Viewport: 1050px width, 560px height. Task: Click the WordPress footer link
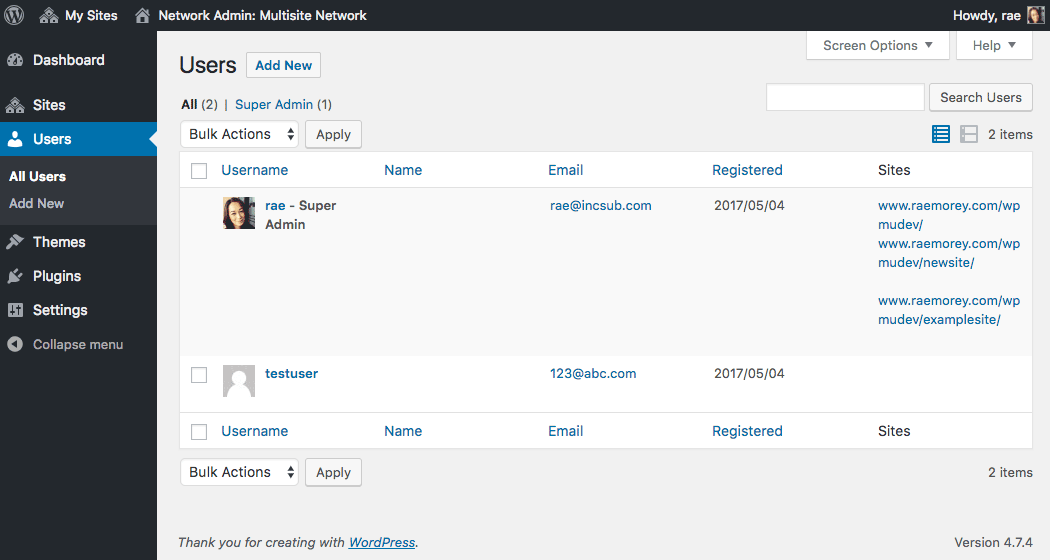tap(382, 543)
